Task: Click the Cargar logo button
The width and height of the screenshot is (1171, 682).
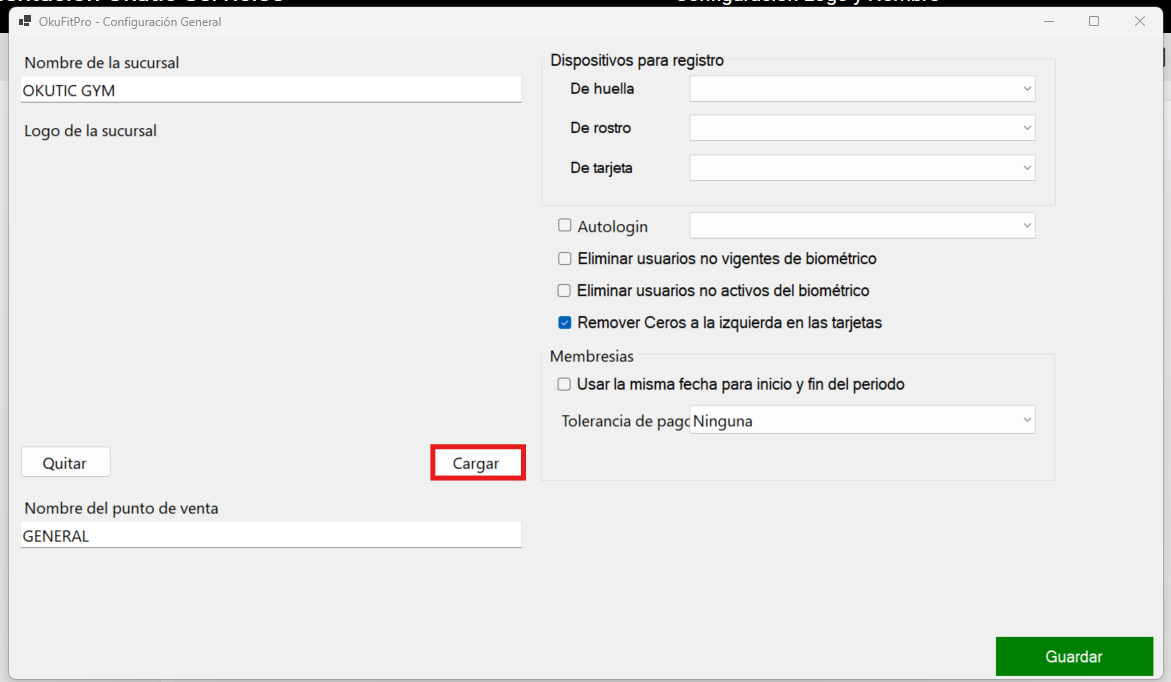Action: pos(477,463)
